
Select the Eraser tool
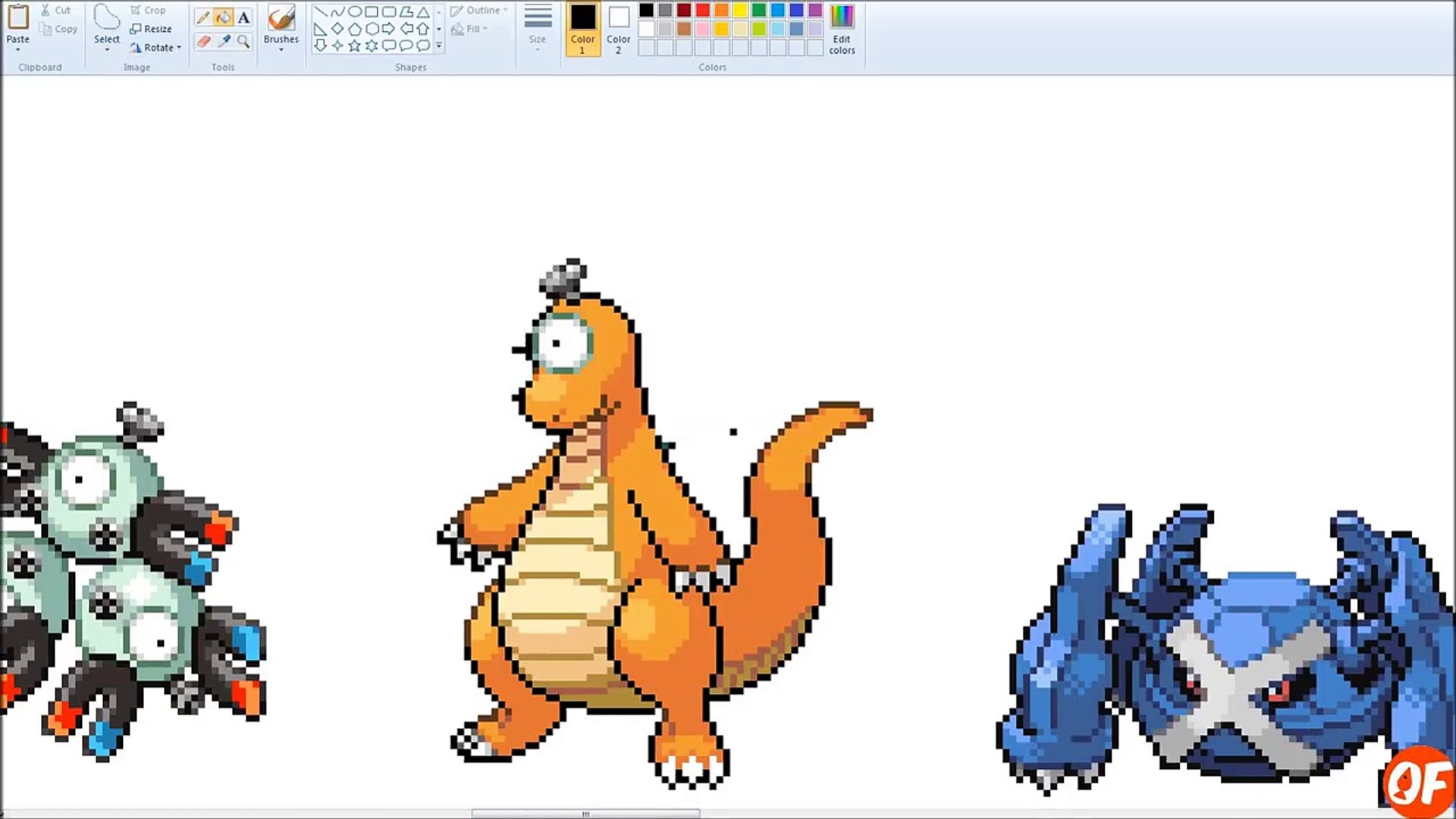click(x=202, y=42)
